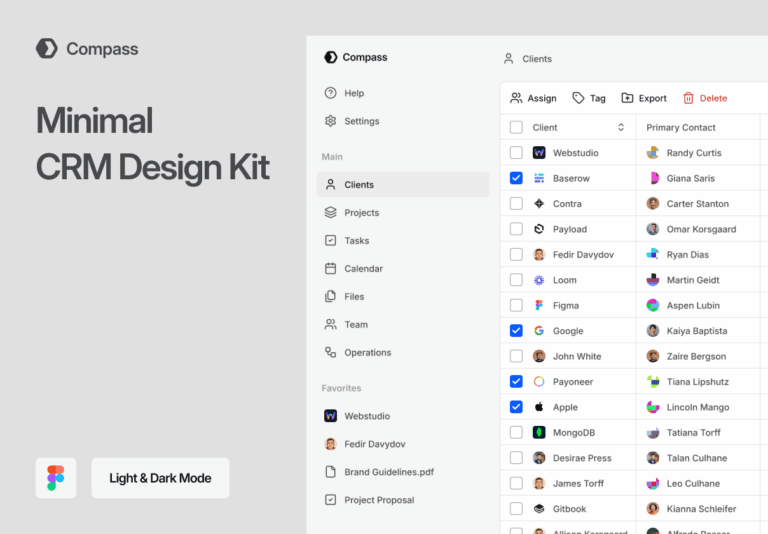Click the Compass logo in sidebar header
This screenshot has width=768, height=534.
(x=331, y=58)
